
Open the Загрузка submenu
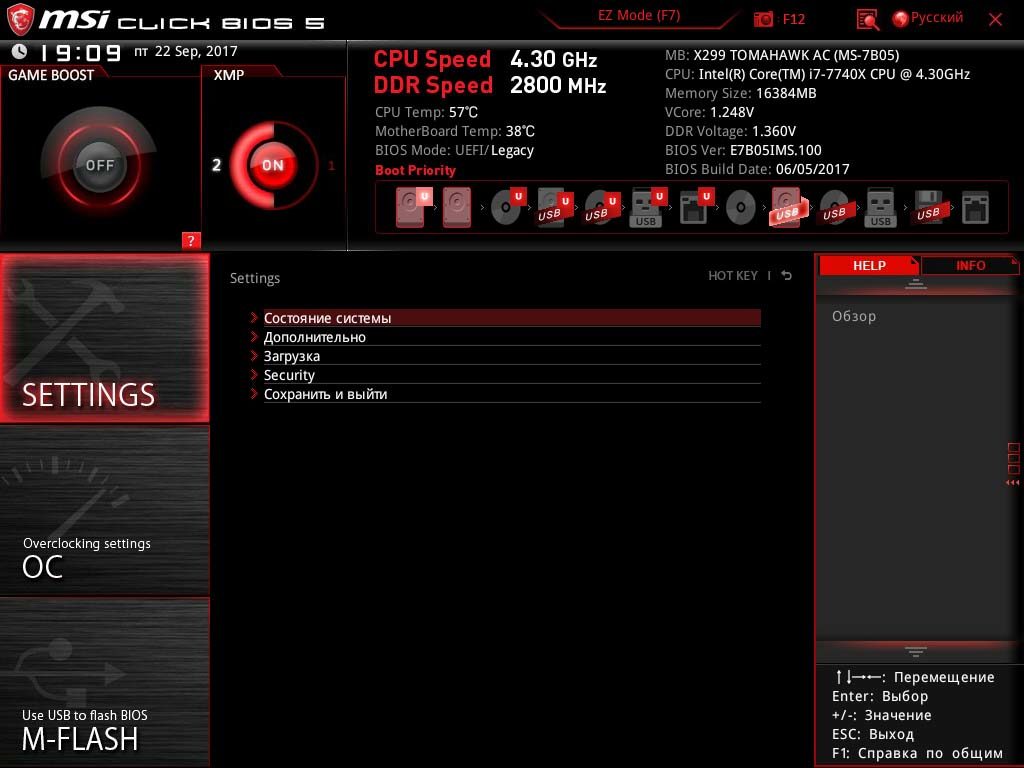512,356
